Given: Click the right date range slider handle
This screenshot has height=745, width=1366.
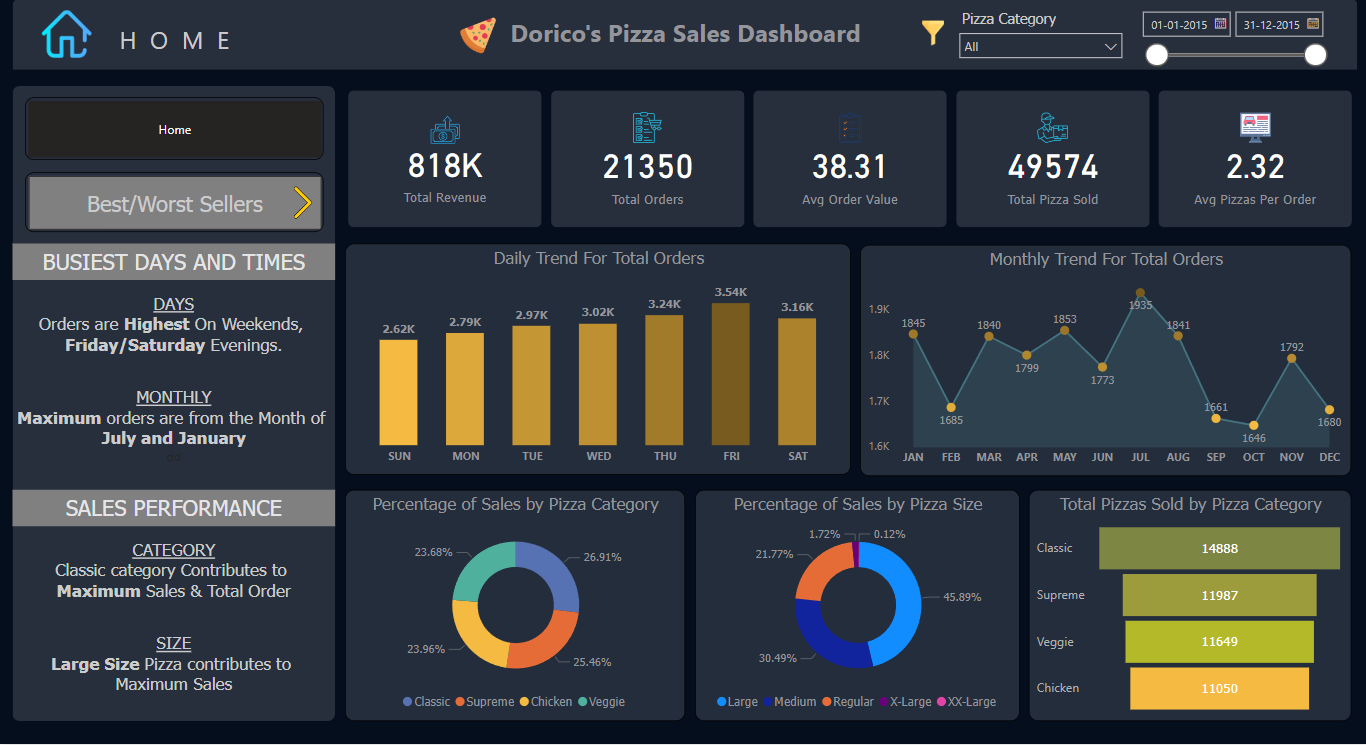Looking at the screenshot, I should 1316,55.
